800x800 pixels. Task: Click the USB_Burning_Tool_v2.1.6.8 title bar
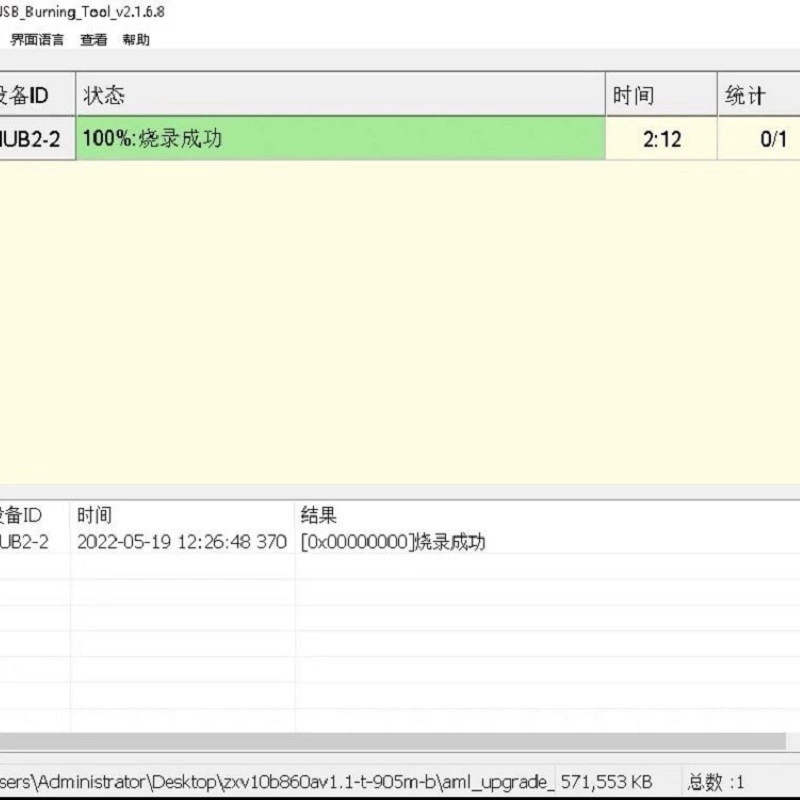[x=82, y=12]
